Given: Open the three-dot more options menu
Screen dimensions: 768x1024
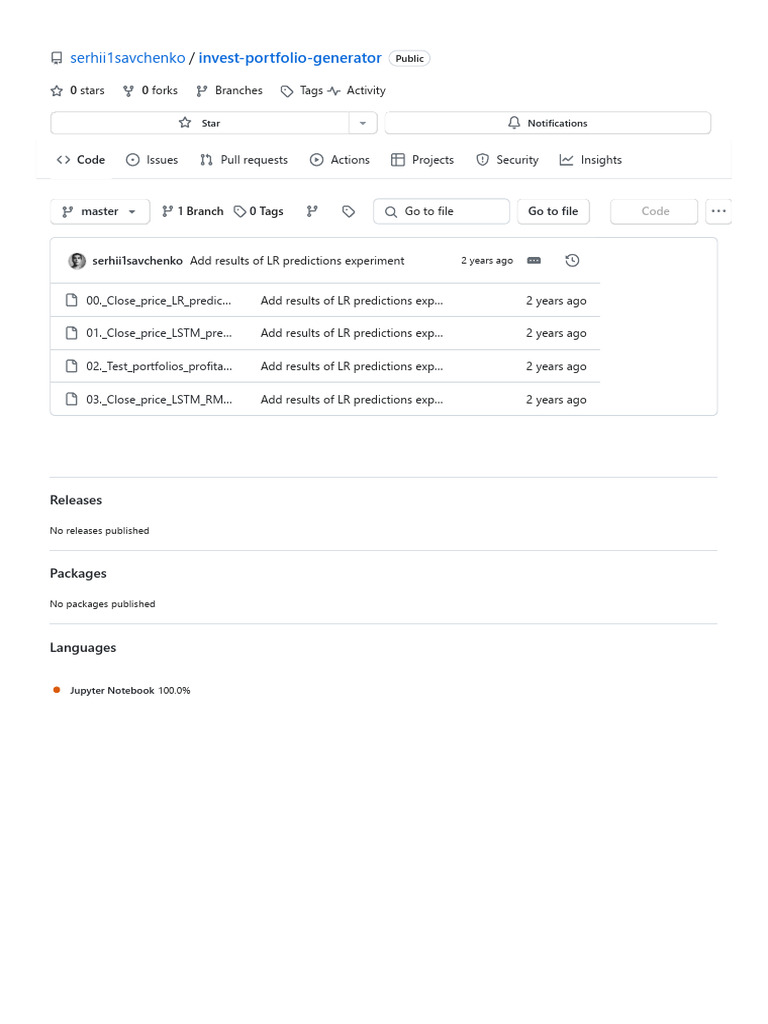Looking at the screenshot, I should pyautogui.click(x=718, y=212).
